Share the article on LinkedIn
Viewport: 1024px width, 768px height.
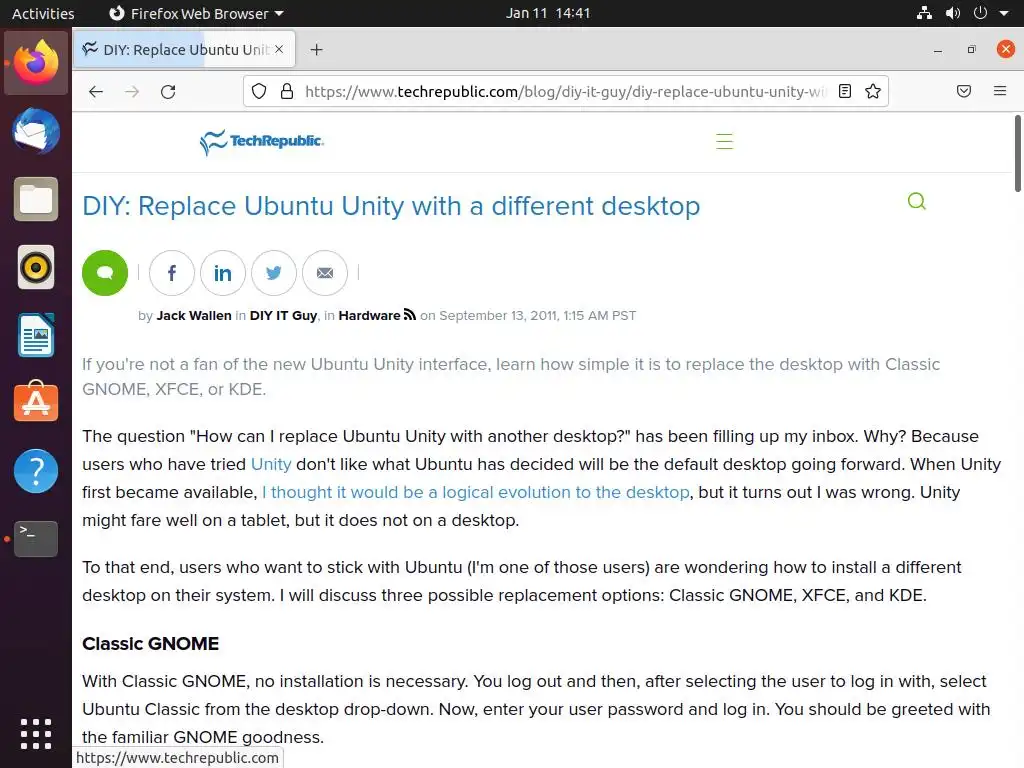tap(223, 273)
